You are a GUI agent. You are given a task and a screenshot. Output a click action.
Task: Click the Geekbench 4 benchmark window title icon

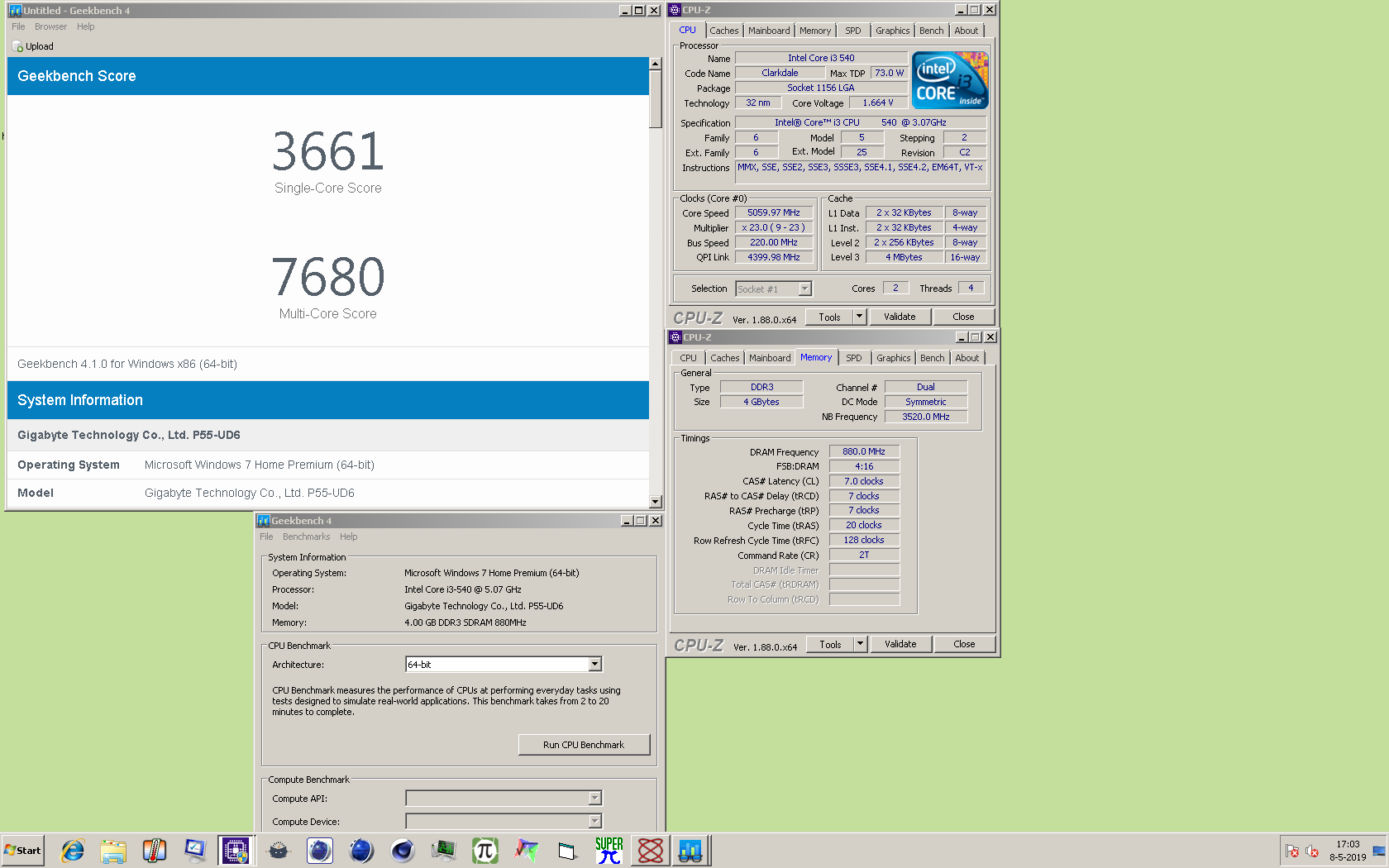tap(264, 521)
